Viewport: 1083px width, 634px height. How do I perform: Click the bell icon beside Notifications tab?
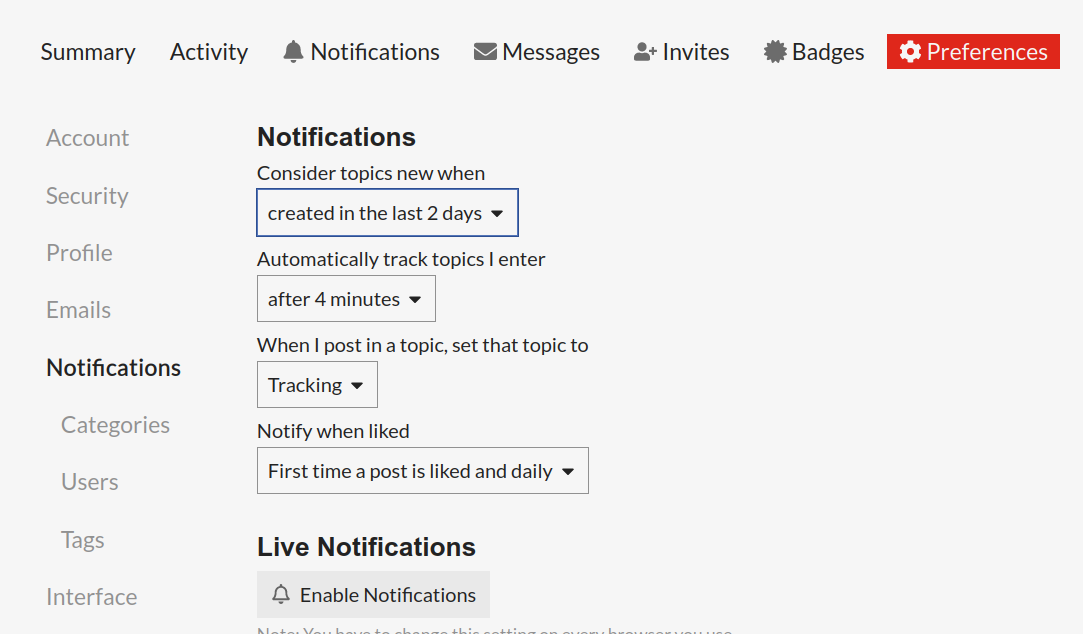tap(294, 52)
